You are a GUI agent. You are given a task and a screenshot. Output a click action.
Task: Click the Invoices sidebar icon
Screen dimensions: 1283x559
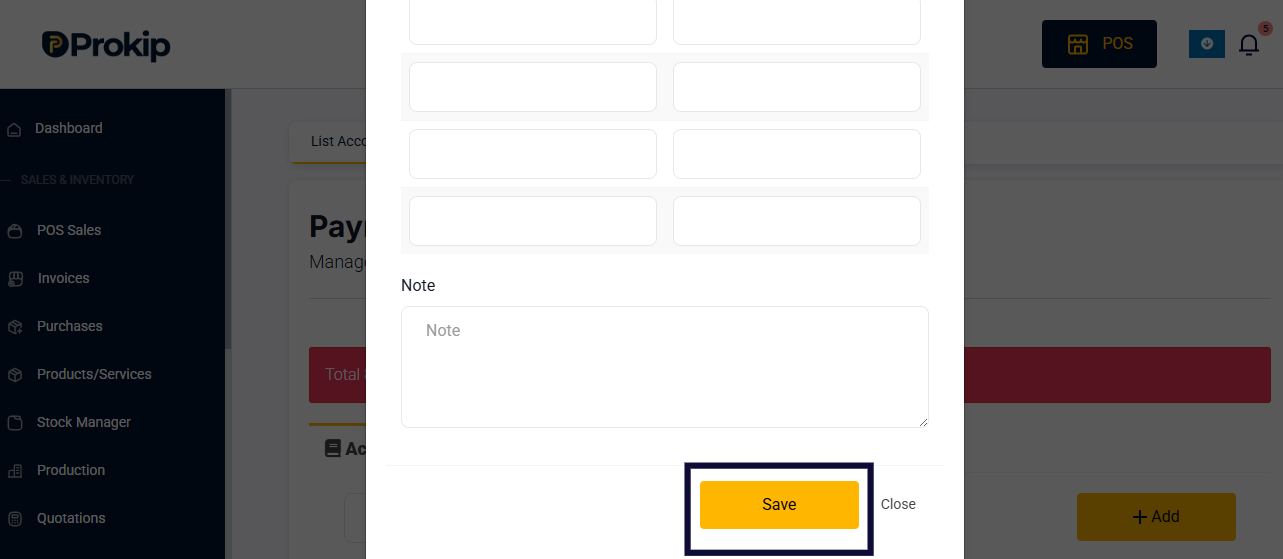click(x=15, y=279)
